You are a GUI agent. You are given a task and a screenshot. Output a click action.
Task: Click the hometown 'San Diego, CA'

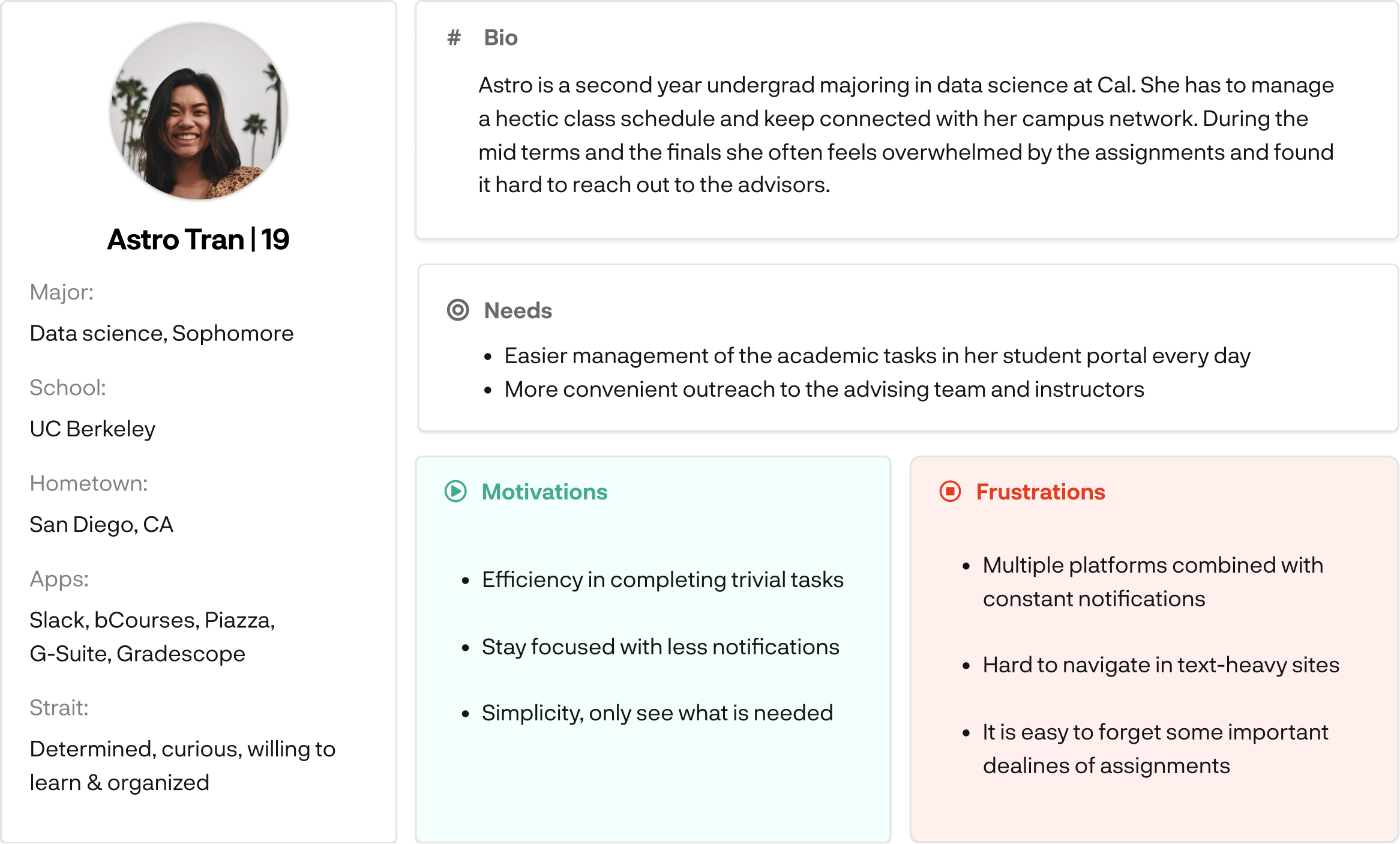[x=101, y=525]
